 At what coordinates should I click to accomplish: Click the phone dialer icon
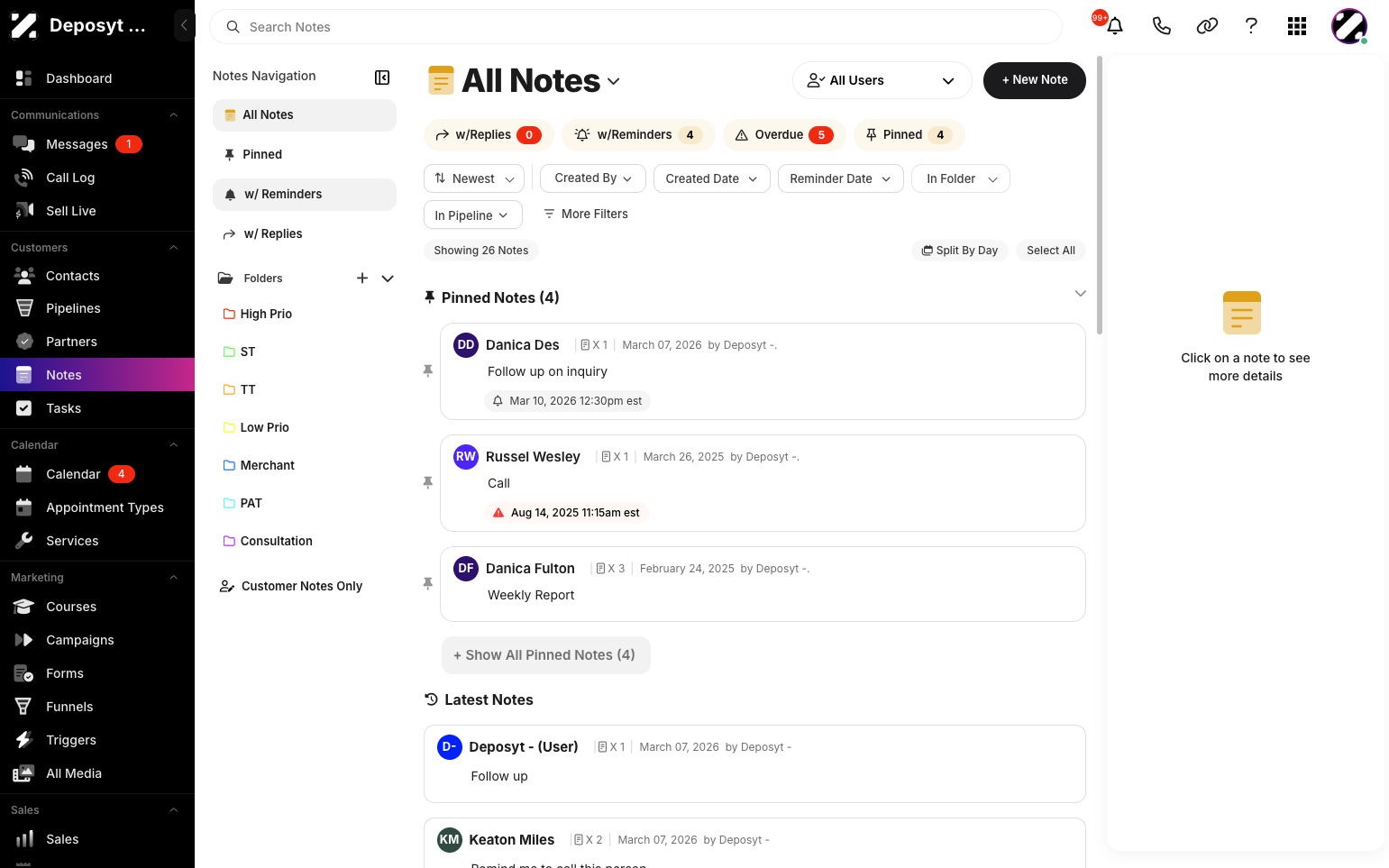pos(1162,26)
